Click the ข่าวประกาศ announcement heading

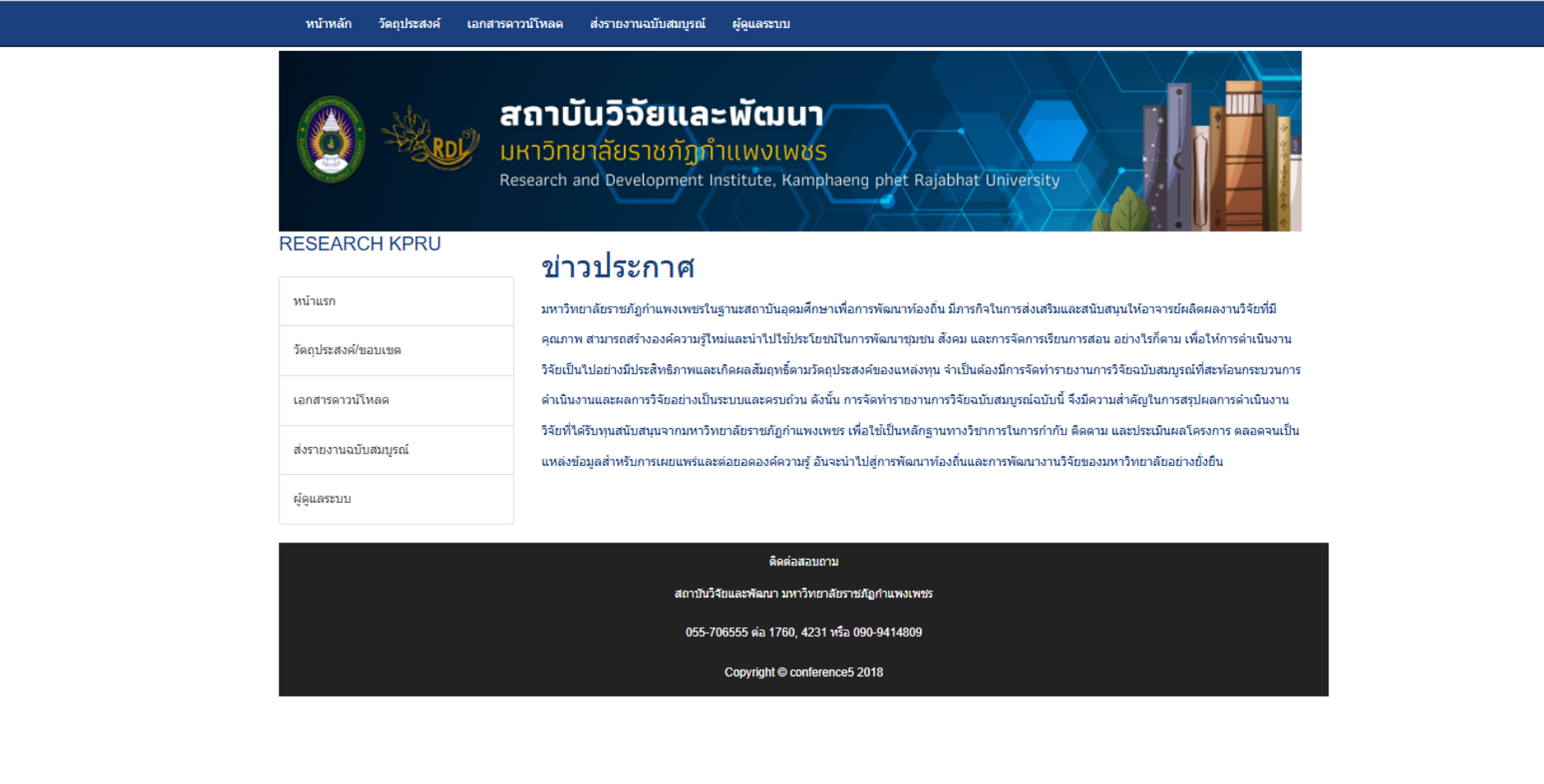tap(617, 267)
